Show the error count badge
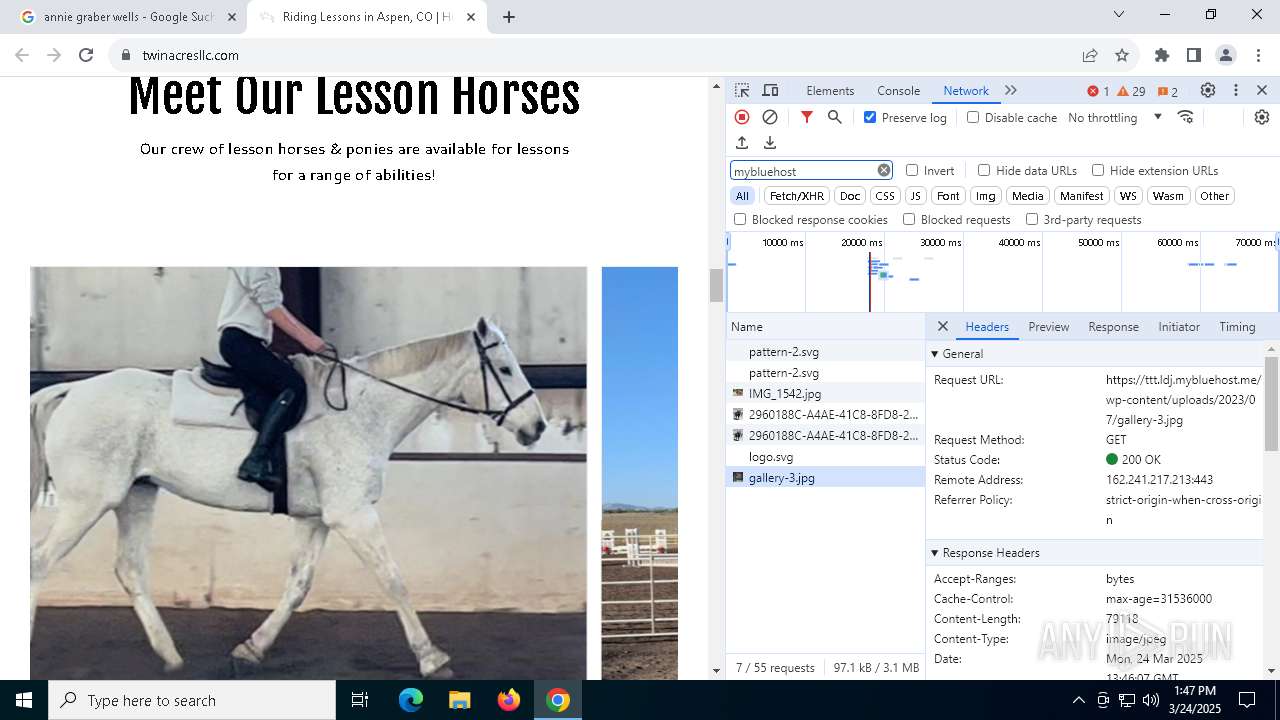 [x=1098, y=91]
